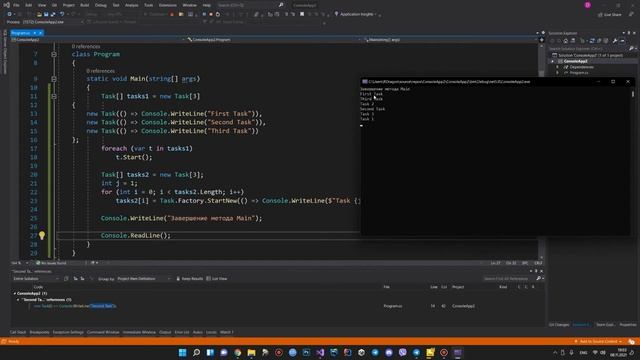Collapse the Main method code block

click(54, 79)
